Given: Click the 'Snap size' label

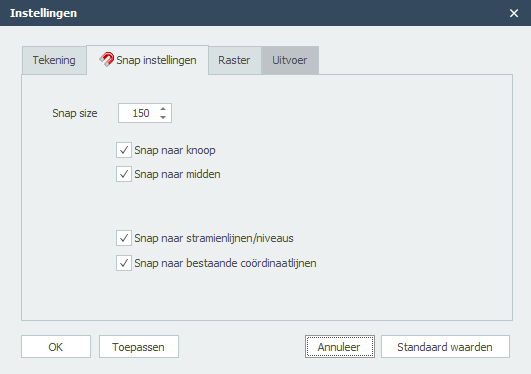Looking at the screenshot, I should tap(75, 113).
